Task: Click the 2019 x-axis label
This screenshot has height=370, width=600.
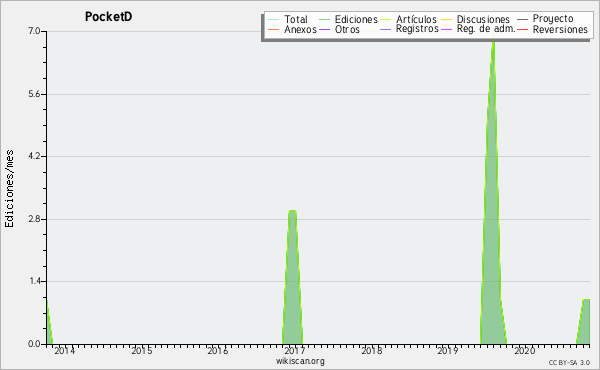Action: point(448,350)
